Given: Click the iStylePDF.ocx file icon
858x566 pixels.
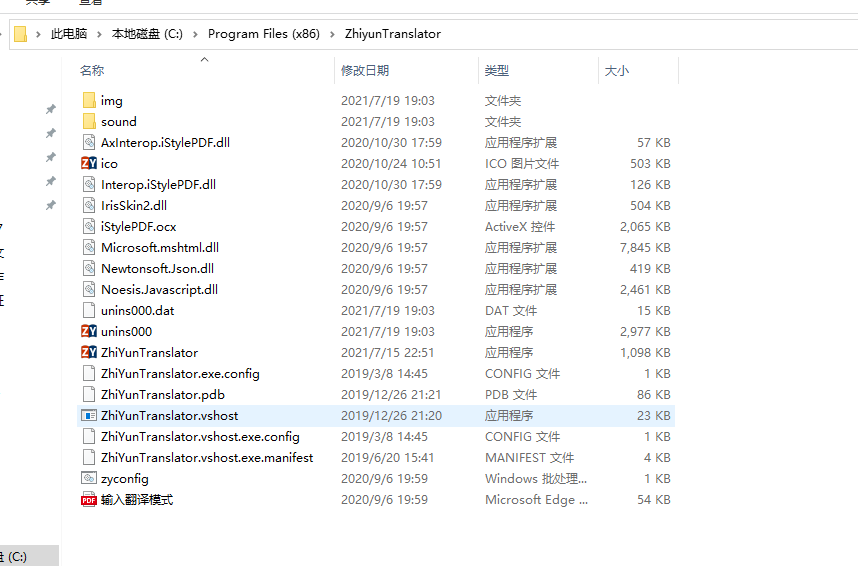Looking at the screenshot, I should pyautogui.click(x=89, y=226).
